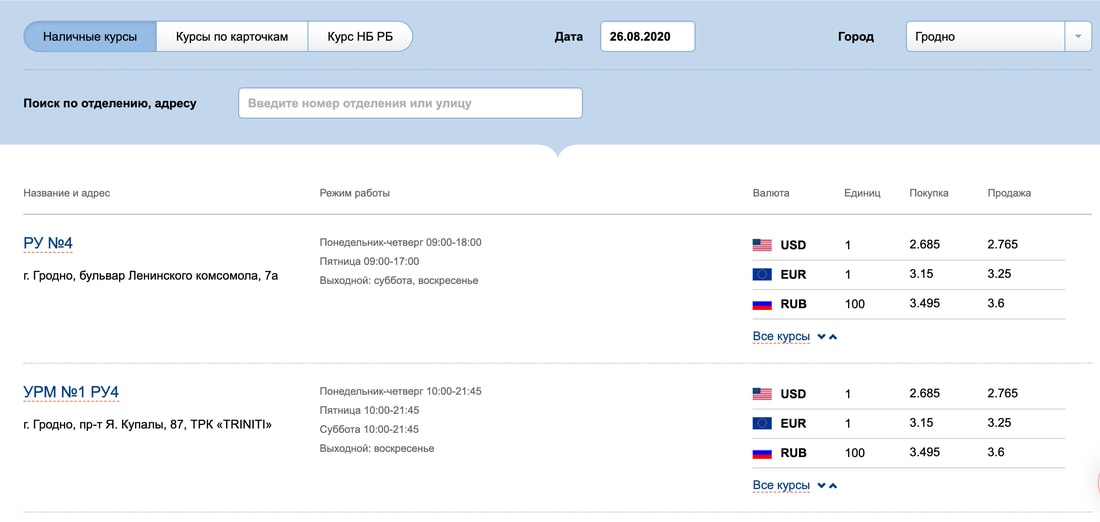1100x522 pixels.
Task: Click the EUR flag icon for РУ №4
Action: click(x=762, y=274)
